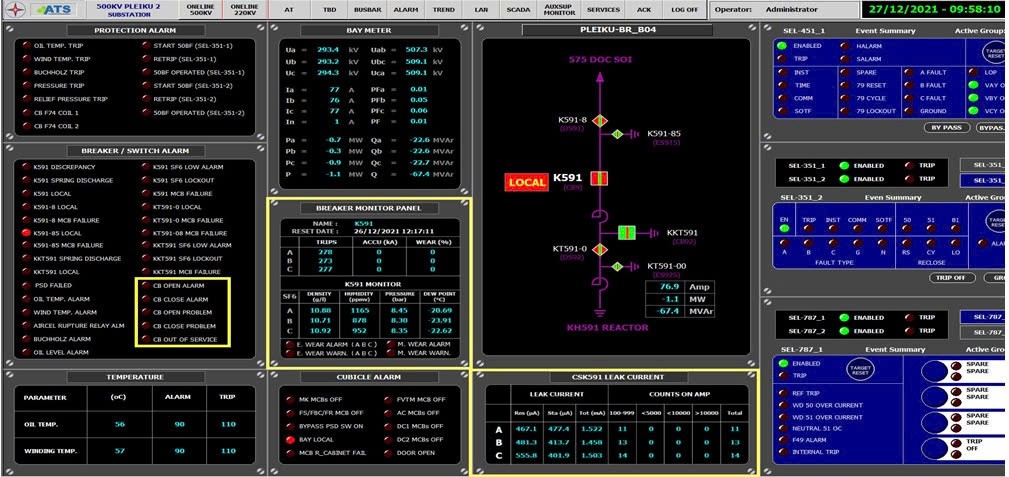Viewport: 1009px width, 477px height.
Task: Open the ALARM page
Action: click(406, 10)
